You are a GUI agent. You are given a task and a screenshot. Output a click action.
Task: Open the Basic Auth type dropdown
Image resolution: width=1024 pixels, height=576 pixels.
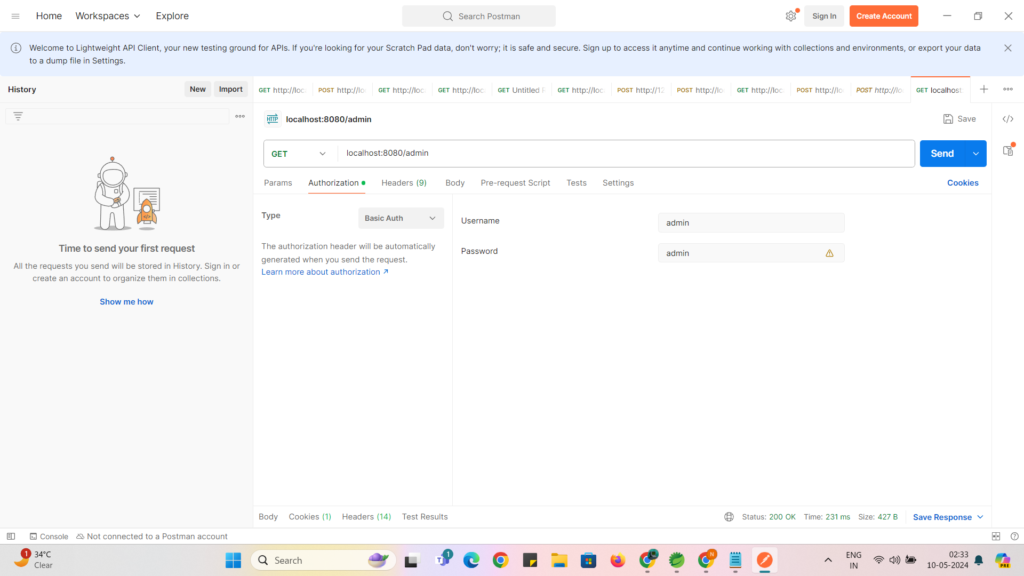[400, 218]
